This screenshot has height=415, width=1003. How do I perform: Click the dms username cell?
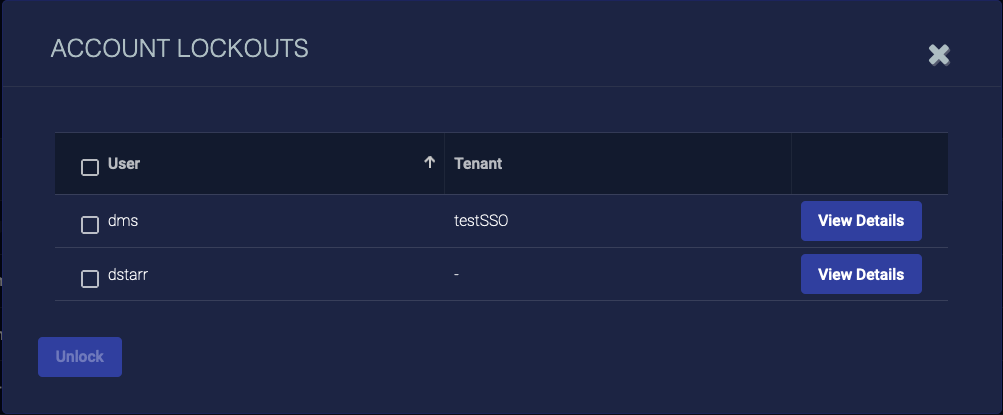[123, 221]
